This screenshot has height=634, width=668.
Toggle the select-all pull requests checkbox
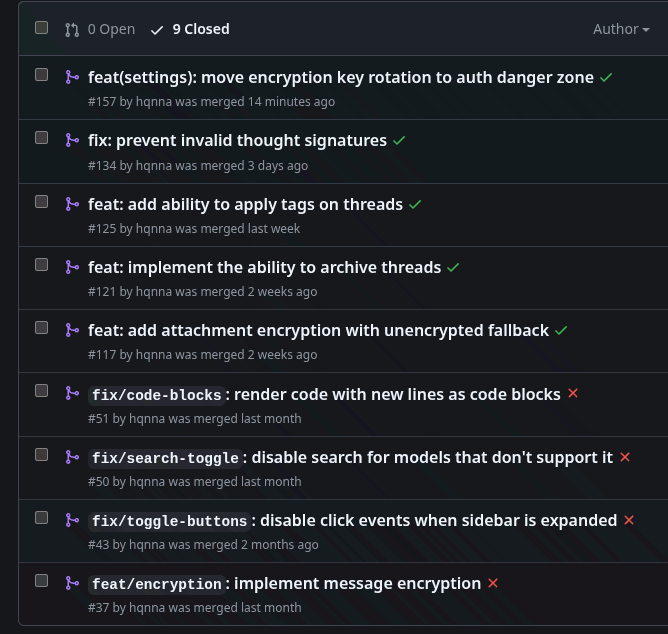[x=41, y=28]
